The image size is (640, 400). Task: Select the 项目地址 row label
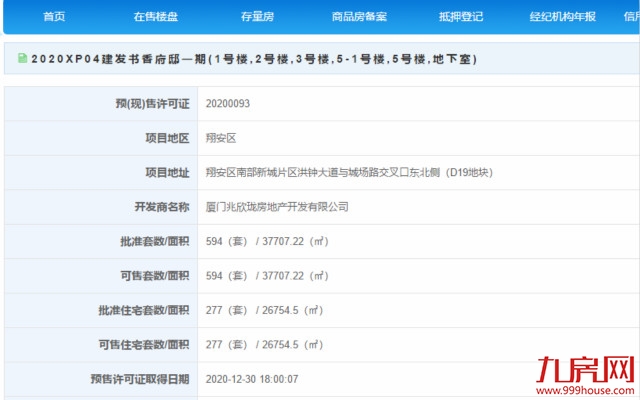167,173
